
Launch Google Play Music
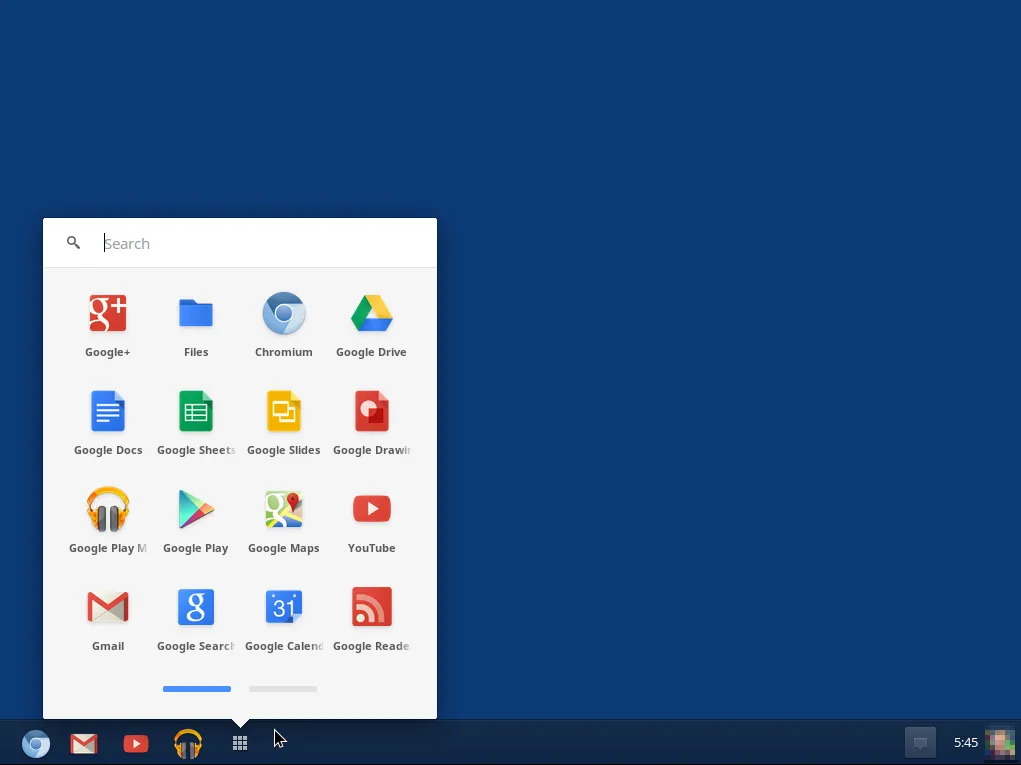coord(108,508)
